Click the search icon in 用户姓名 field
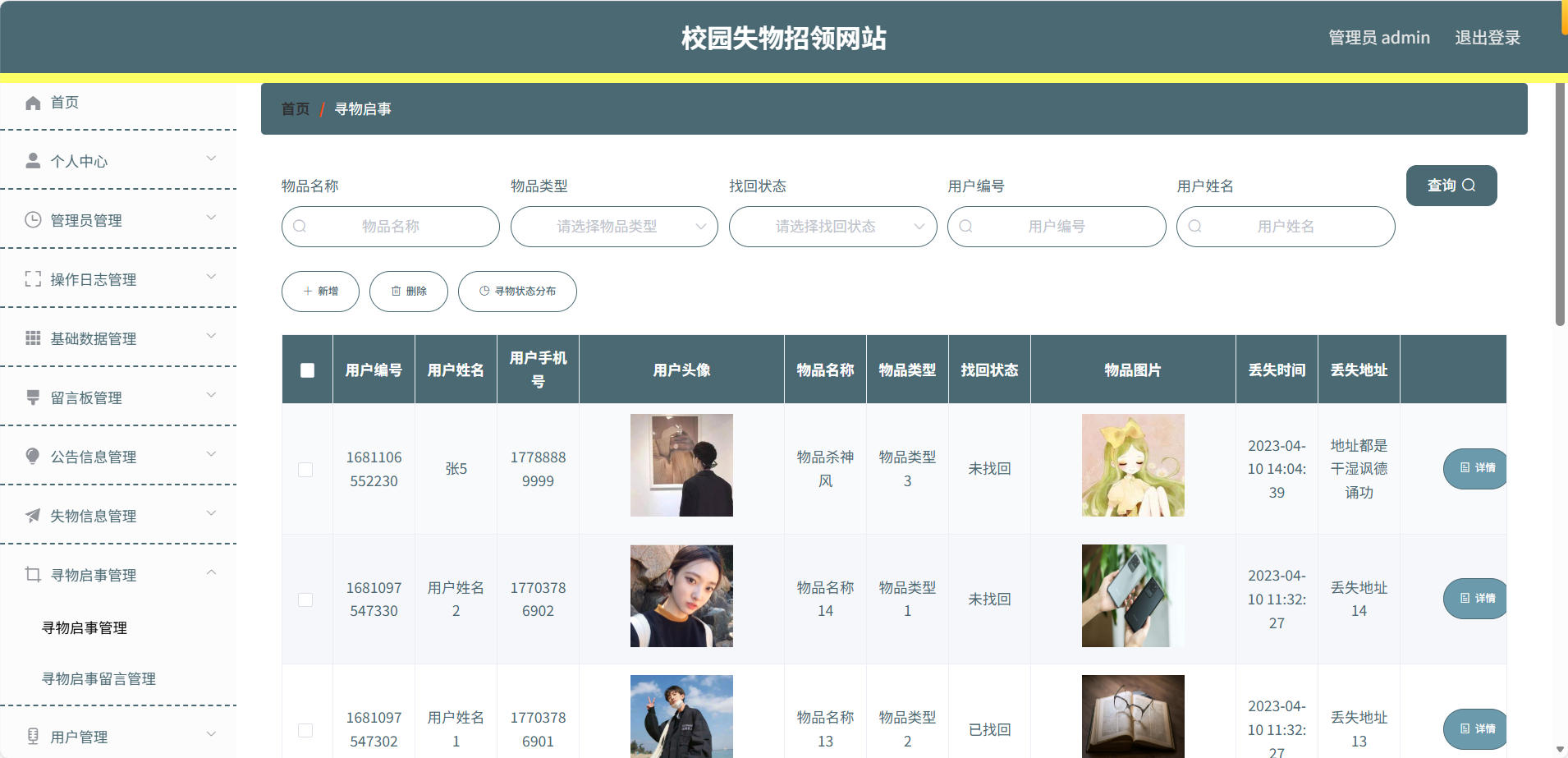Viewport: 1568px width, 758px height. 1195,227
